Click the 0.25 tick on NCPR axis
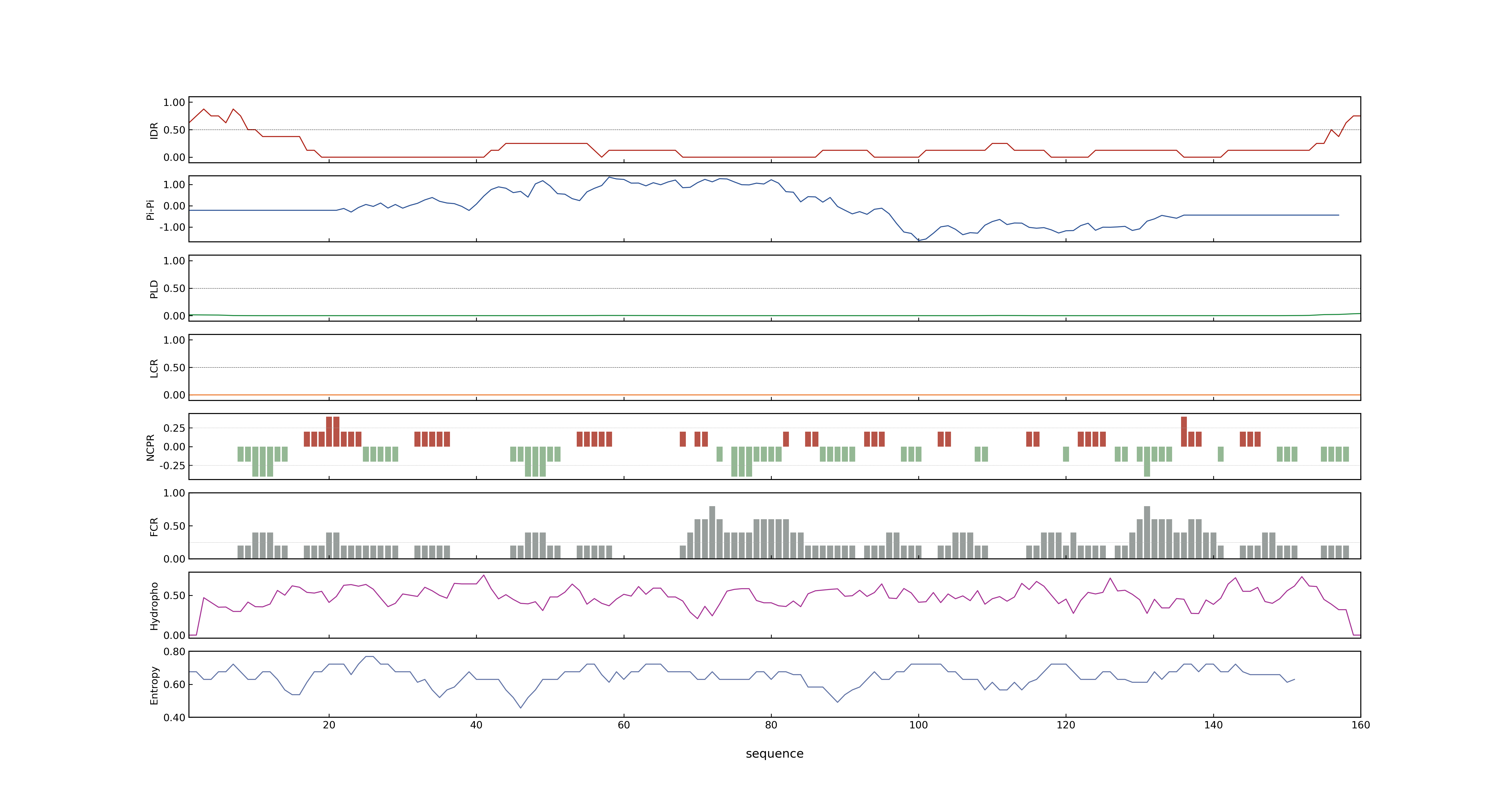The width and height of the screenshot is (1512, 806). [174, 428]
